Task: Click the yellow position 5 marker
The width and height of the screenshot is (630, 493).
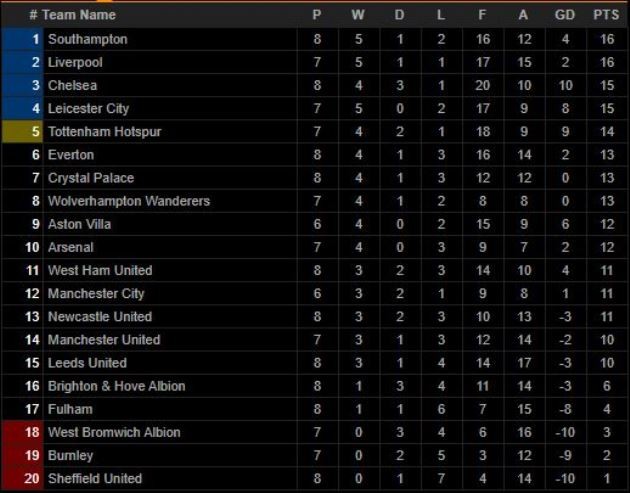Action: (22, 131)
